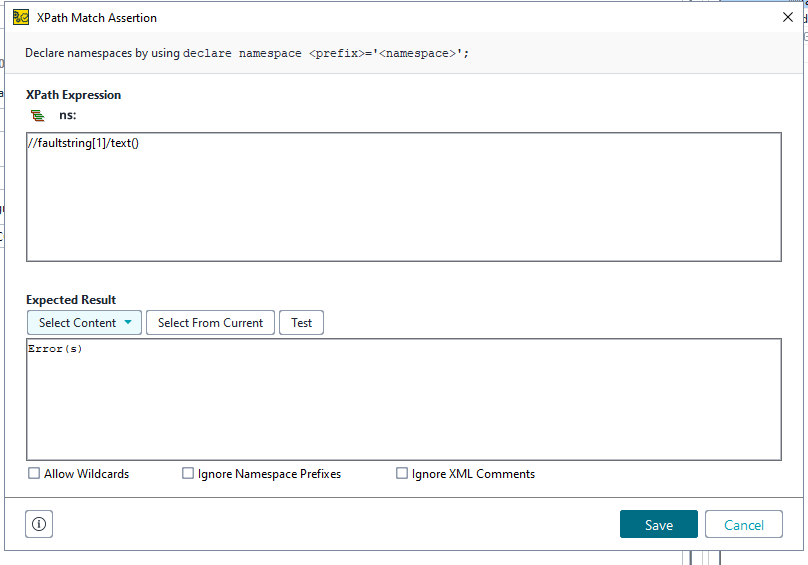Click the SoapUI icon in title bar
Image resolution: width=808 pixels, height=565 pixels.
click(x=20, y=17)
